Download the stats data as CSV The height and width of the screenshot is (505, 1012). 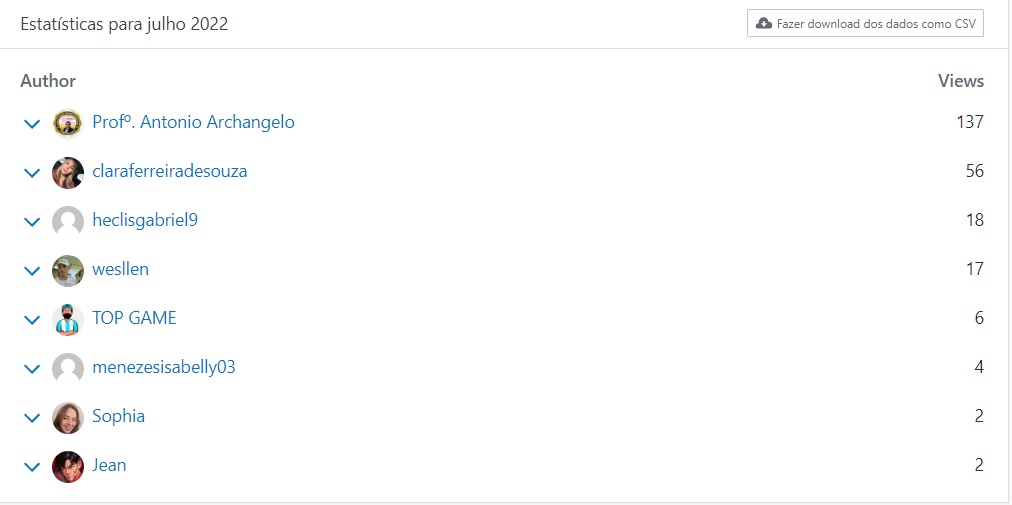click(865, 23)
